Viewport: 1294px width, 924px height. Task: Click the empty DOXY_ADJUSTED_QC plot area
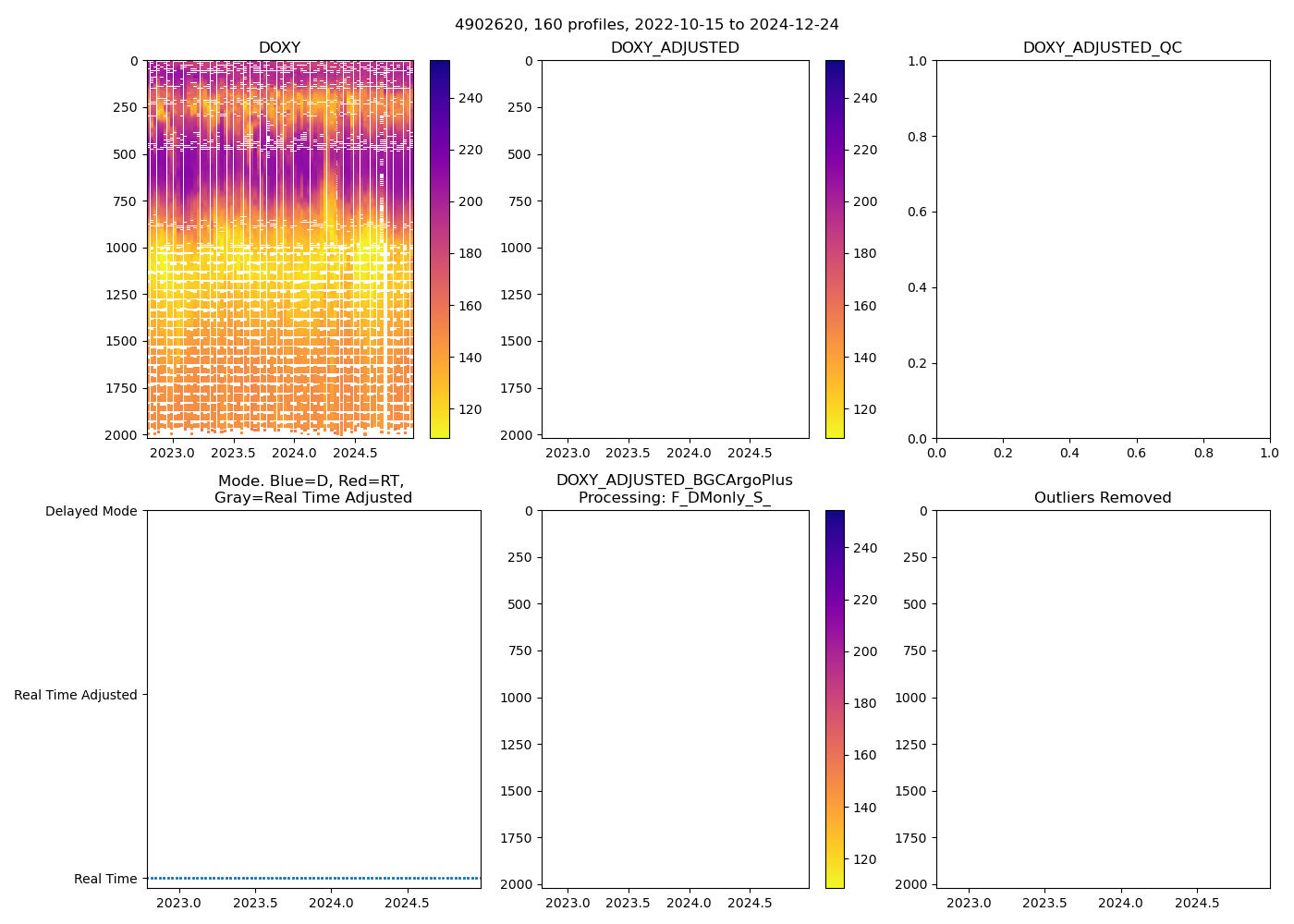pos(1103,249)
